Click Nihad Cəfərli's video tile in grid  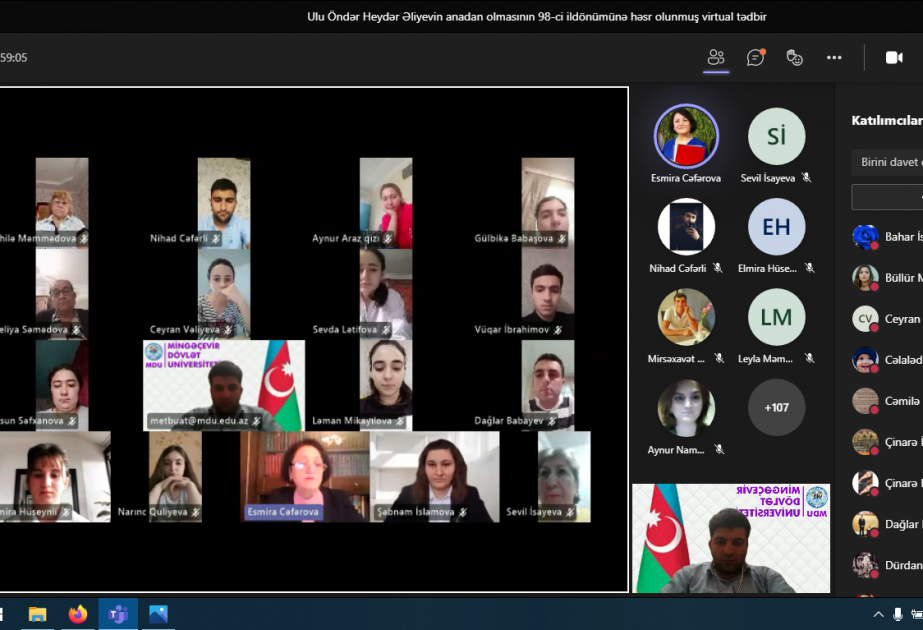(224, 203)
